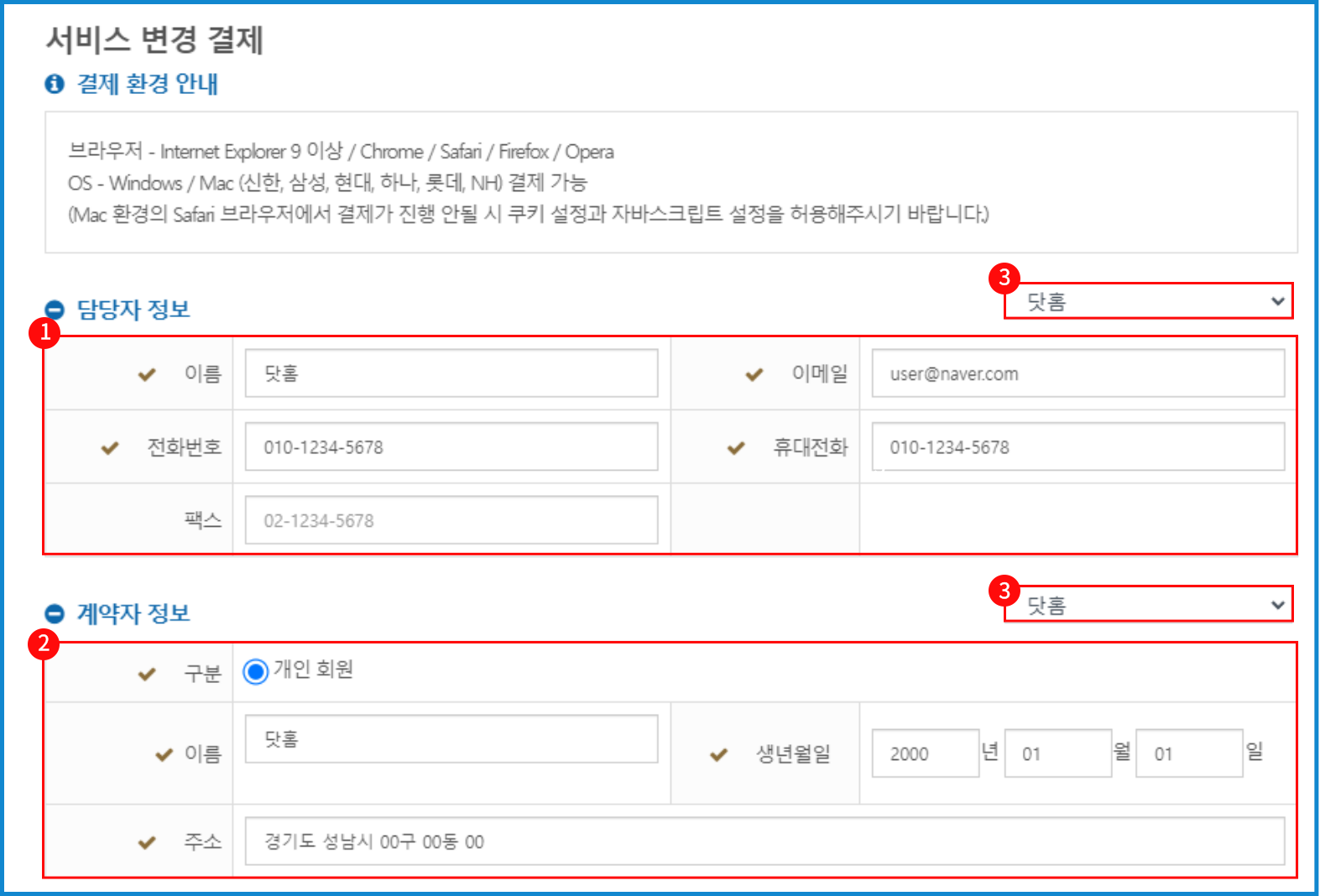Click the 주소 address input field
Viewport: 1320px width, 896px height.
(x=764, y=841)
